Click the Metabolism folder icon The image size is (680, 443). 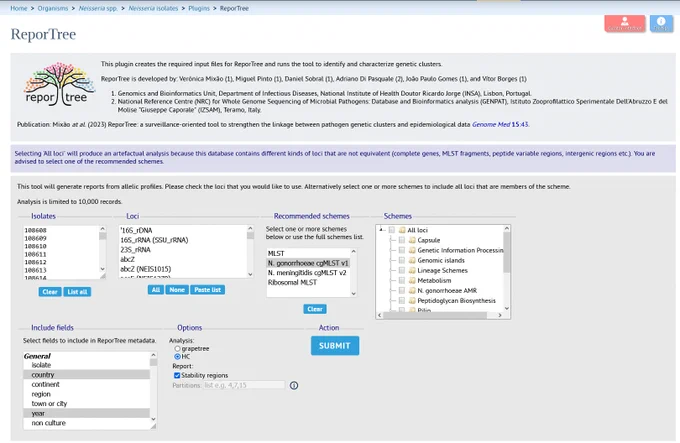click(412, 280)
